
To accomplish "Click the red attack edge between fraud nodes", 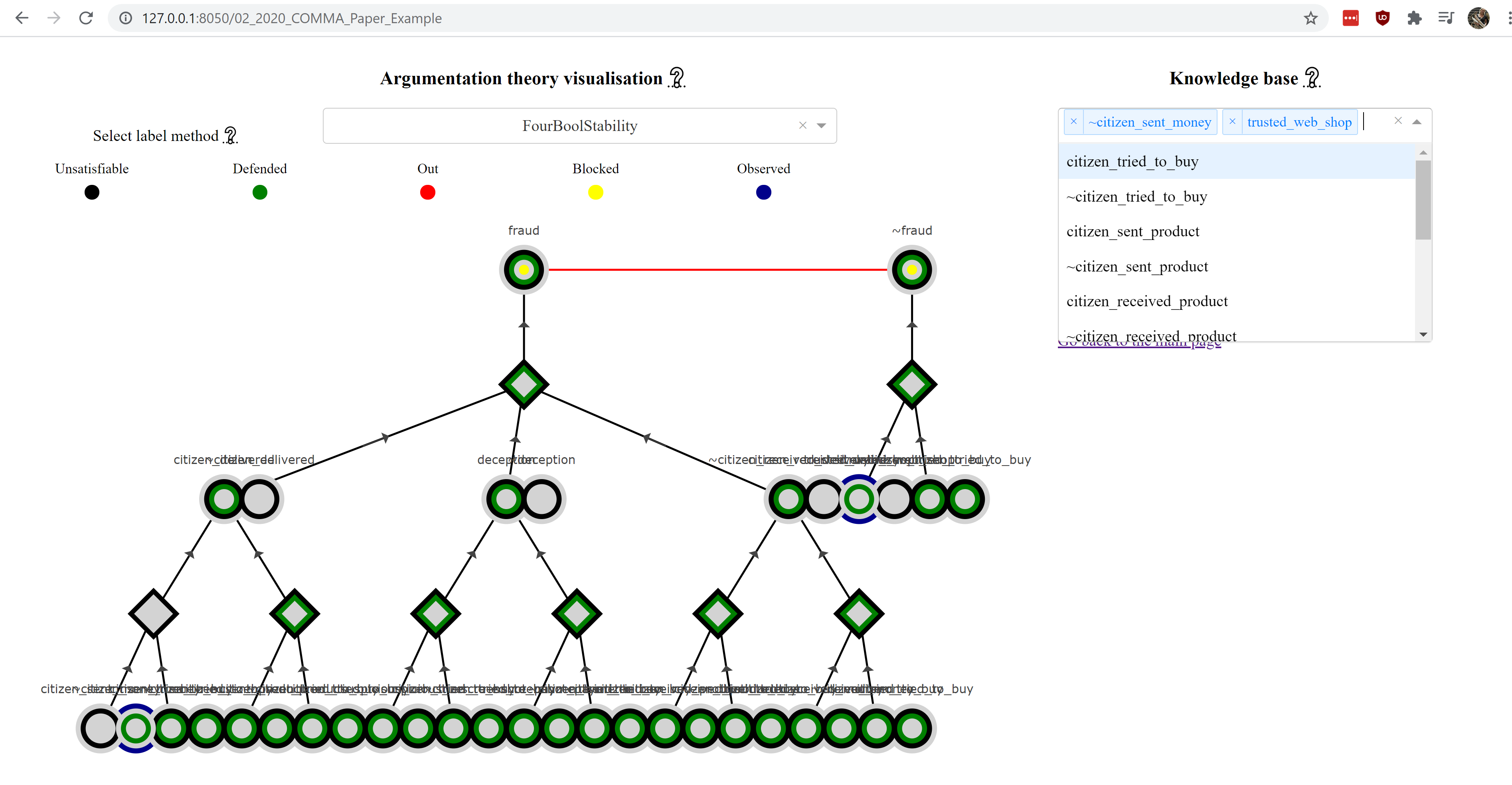I will pyautogui.click(x=717, y=270).
